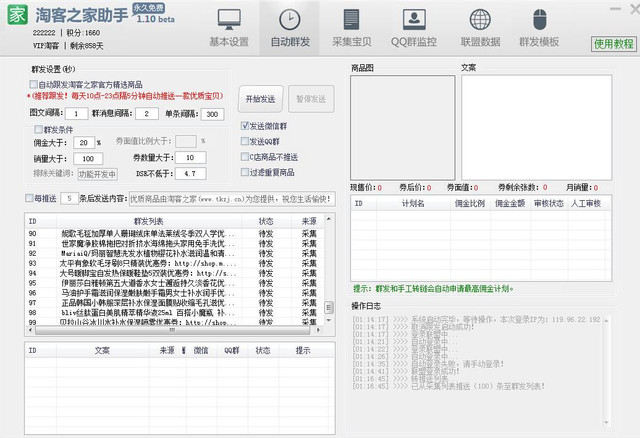
Task: Edit the 每推送 count field
Action: pos(69,198)
